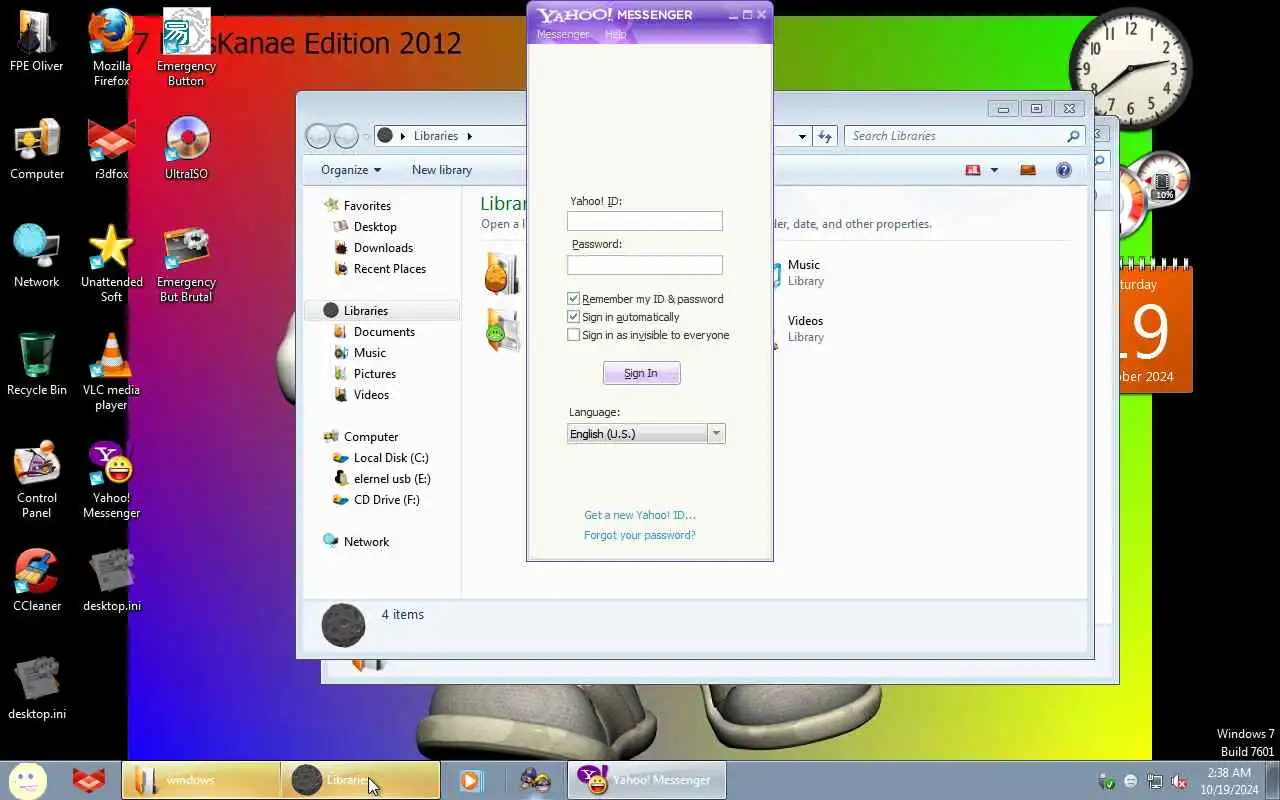Click the refresh button beside the address bar

coord(824,136)
